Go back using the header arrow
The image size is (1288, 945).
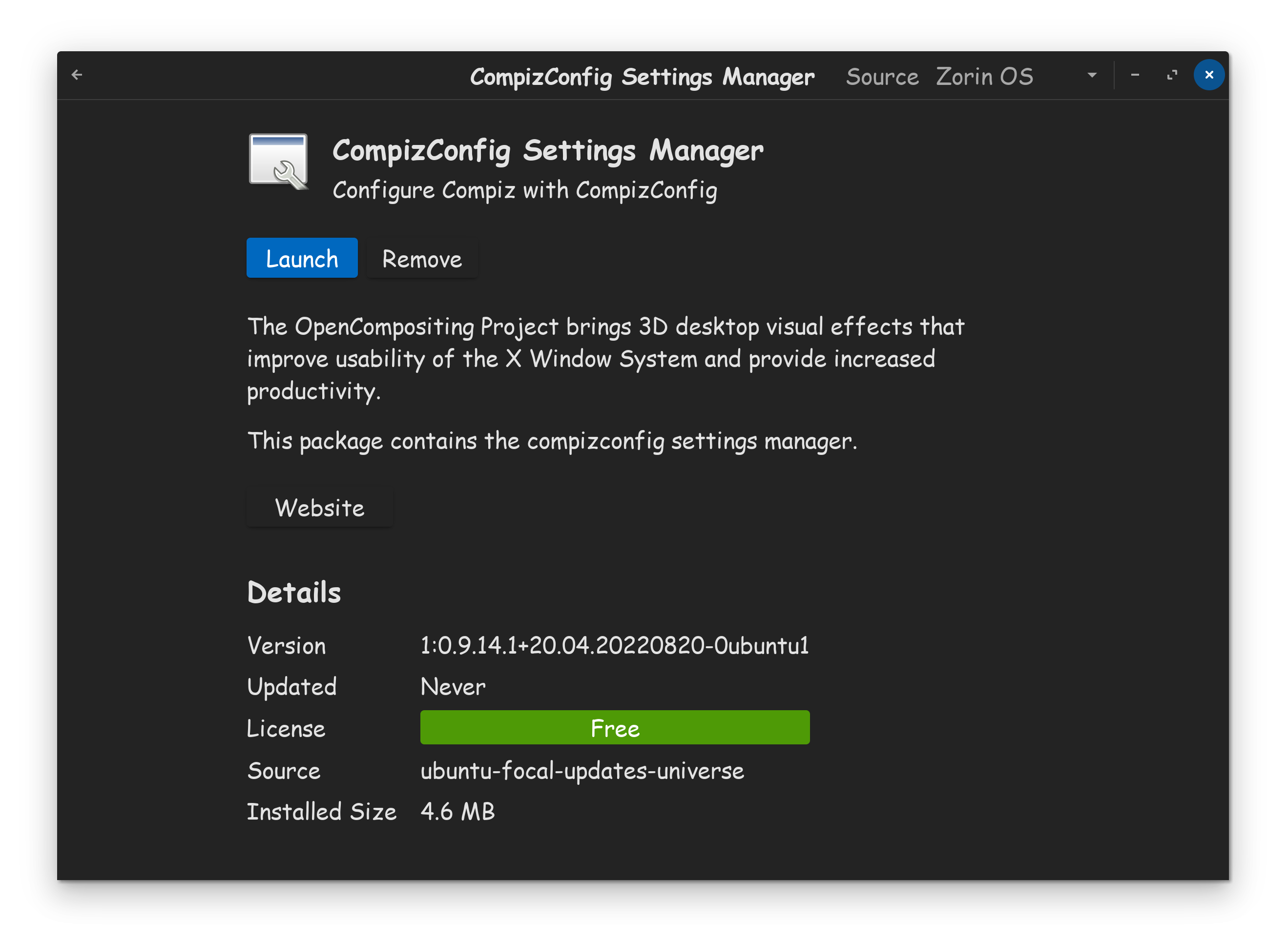[77, 75]
